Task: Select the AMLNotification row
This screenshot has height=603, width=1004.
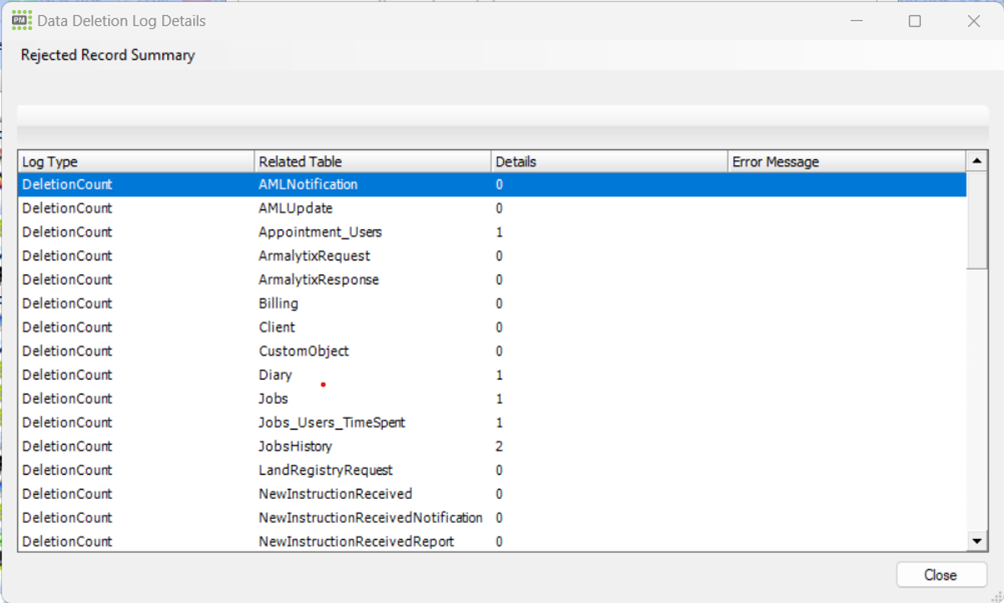Action: (308, 185)
